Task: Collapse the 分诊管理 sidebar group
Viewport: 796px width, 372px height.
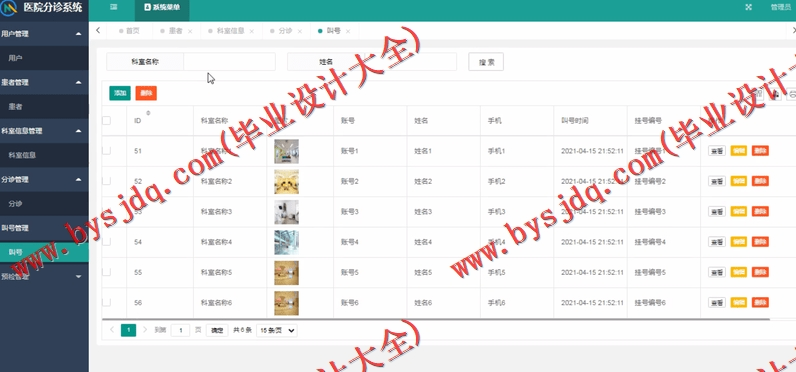Action: coord(44,180)
